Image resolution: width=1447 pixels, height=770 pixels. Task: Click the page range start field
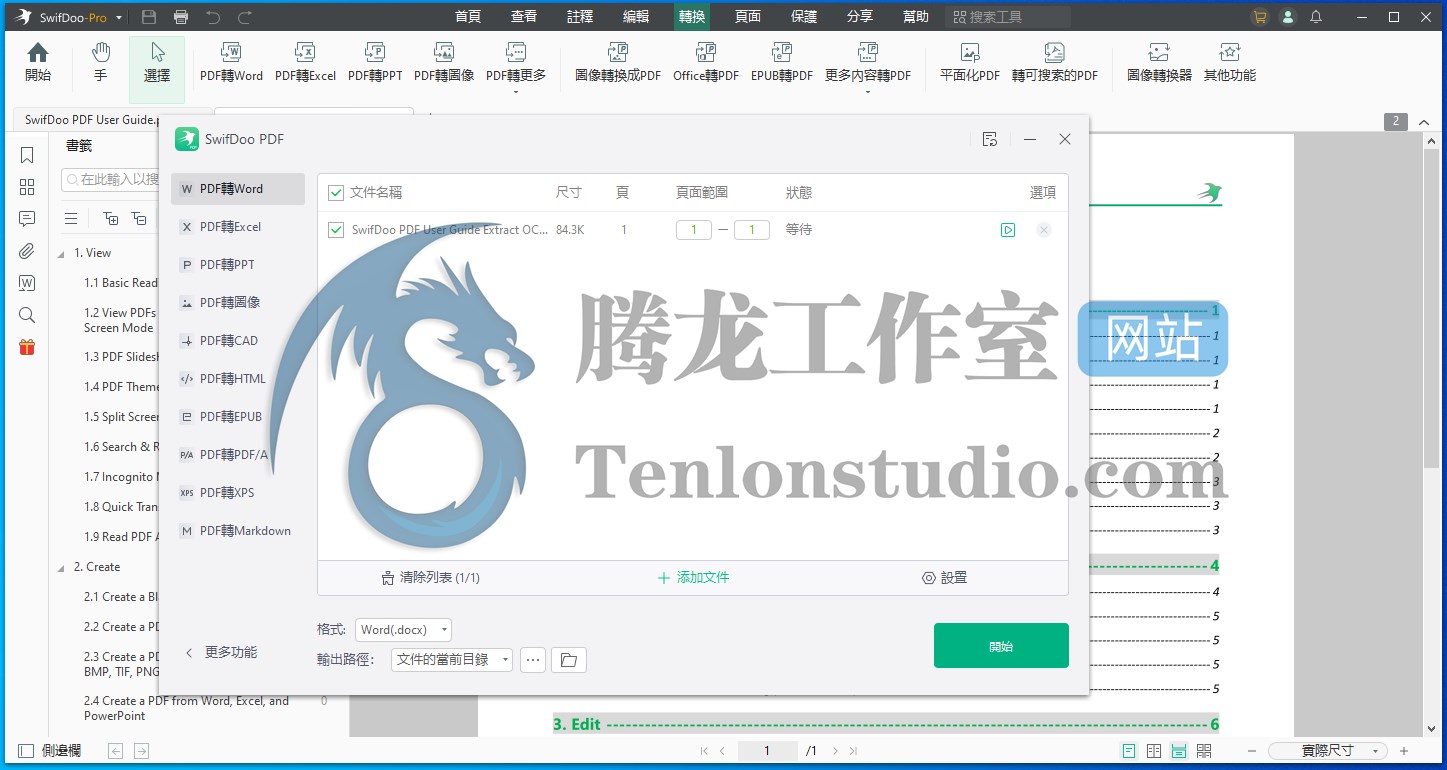[694, 230]
